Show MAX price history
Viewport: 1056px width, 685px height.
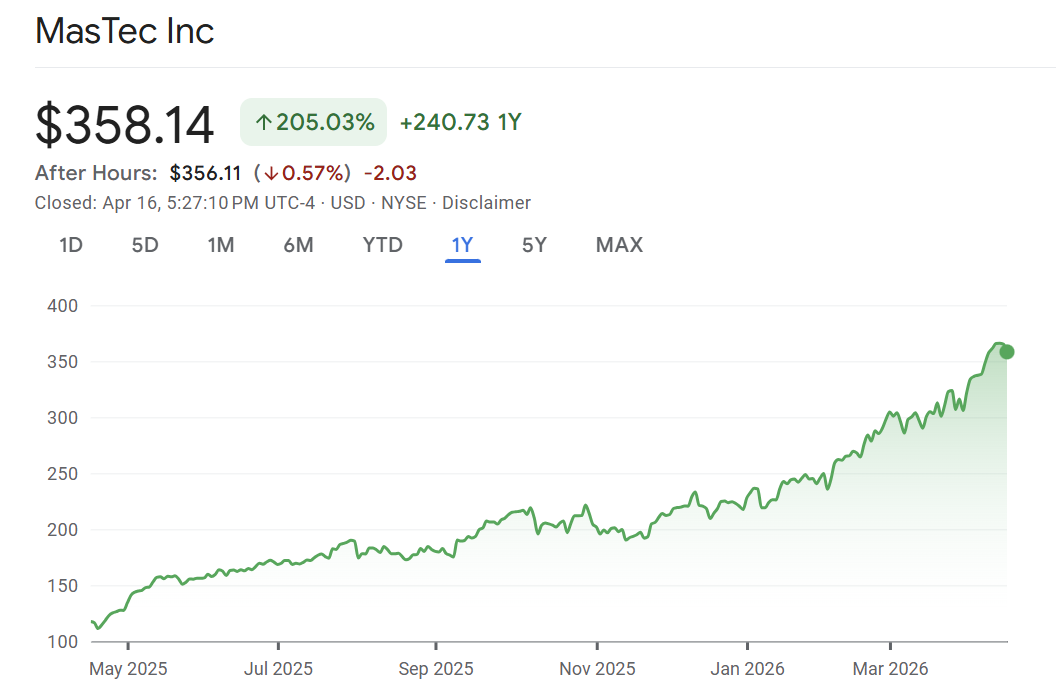coord(619,245)
